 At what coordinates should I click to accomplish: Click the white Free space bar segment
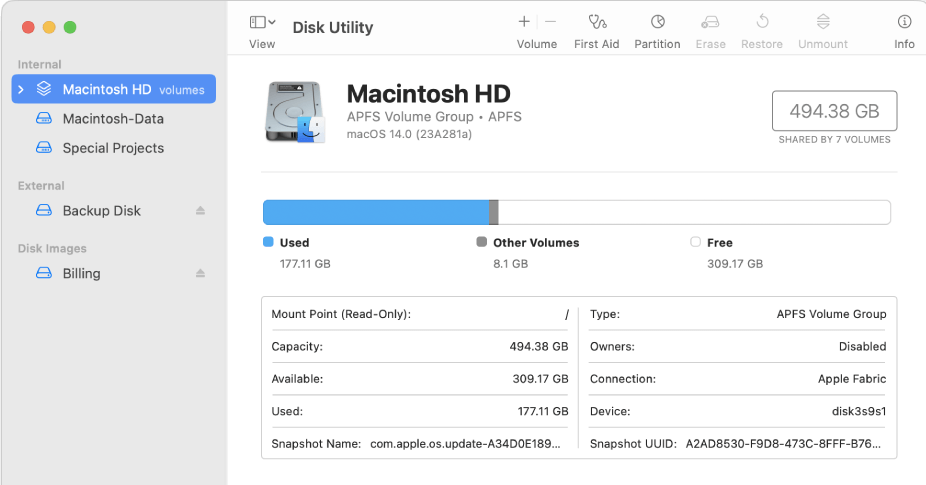[x=694, y=213]
